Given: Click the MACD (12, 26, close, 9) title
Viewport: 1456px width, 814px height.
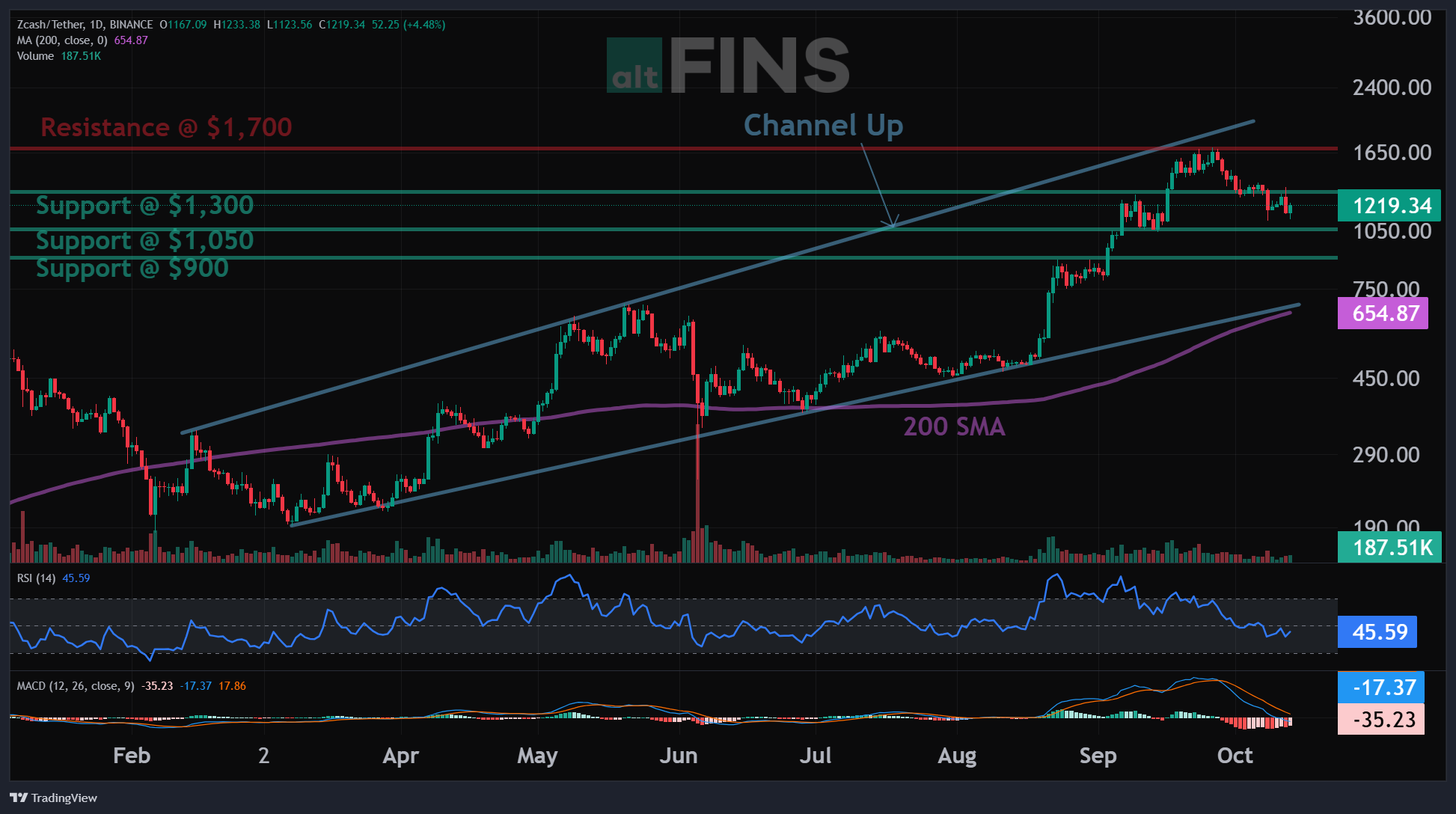Looking at the screenshot, I should [x=76, y=686].
